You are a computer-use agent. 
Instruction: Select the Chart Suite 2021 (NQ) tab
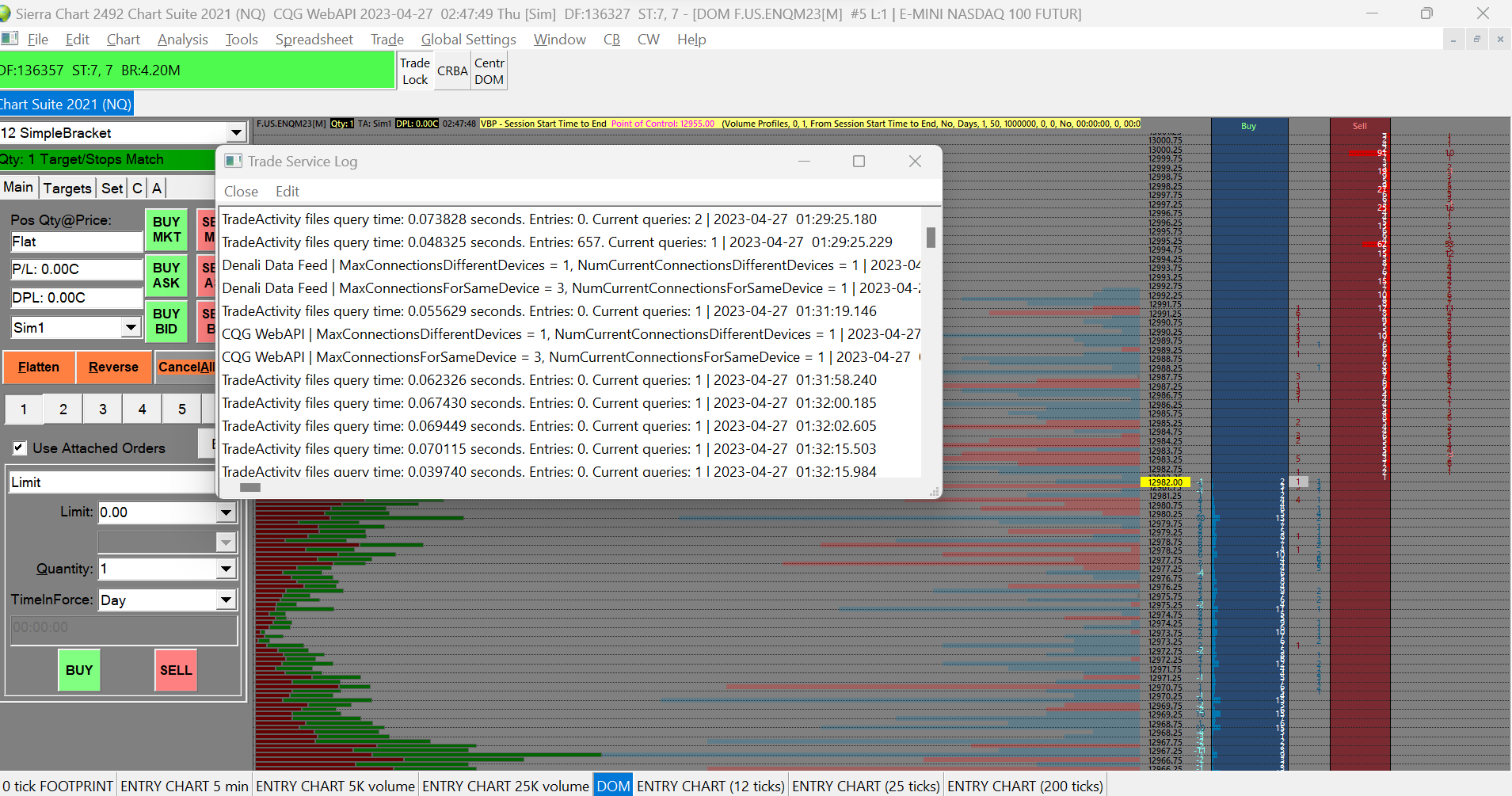pos(67,105)
